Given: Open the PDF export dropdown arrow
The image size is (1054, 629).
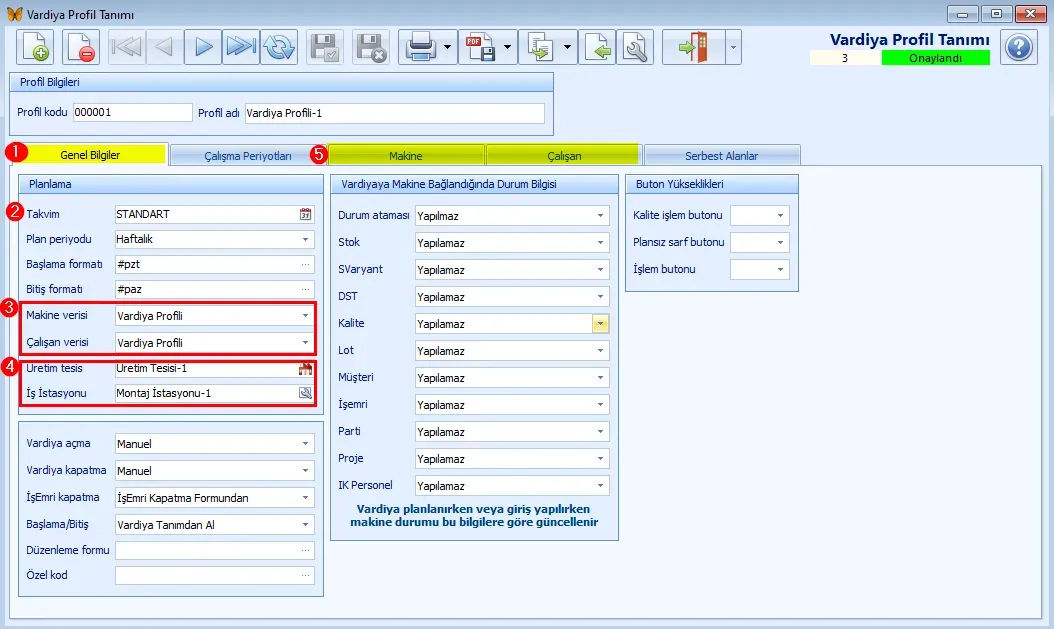Looking at the screenshot, I should (508, 47).
